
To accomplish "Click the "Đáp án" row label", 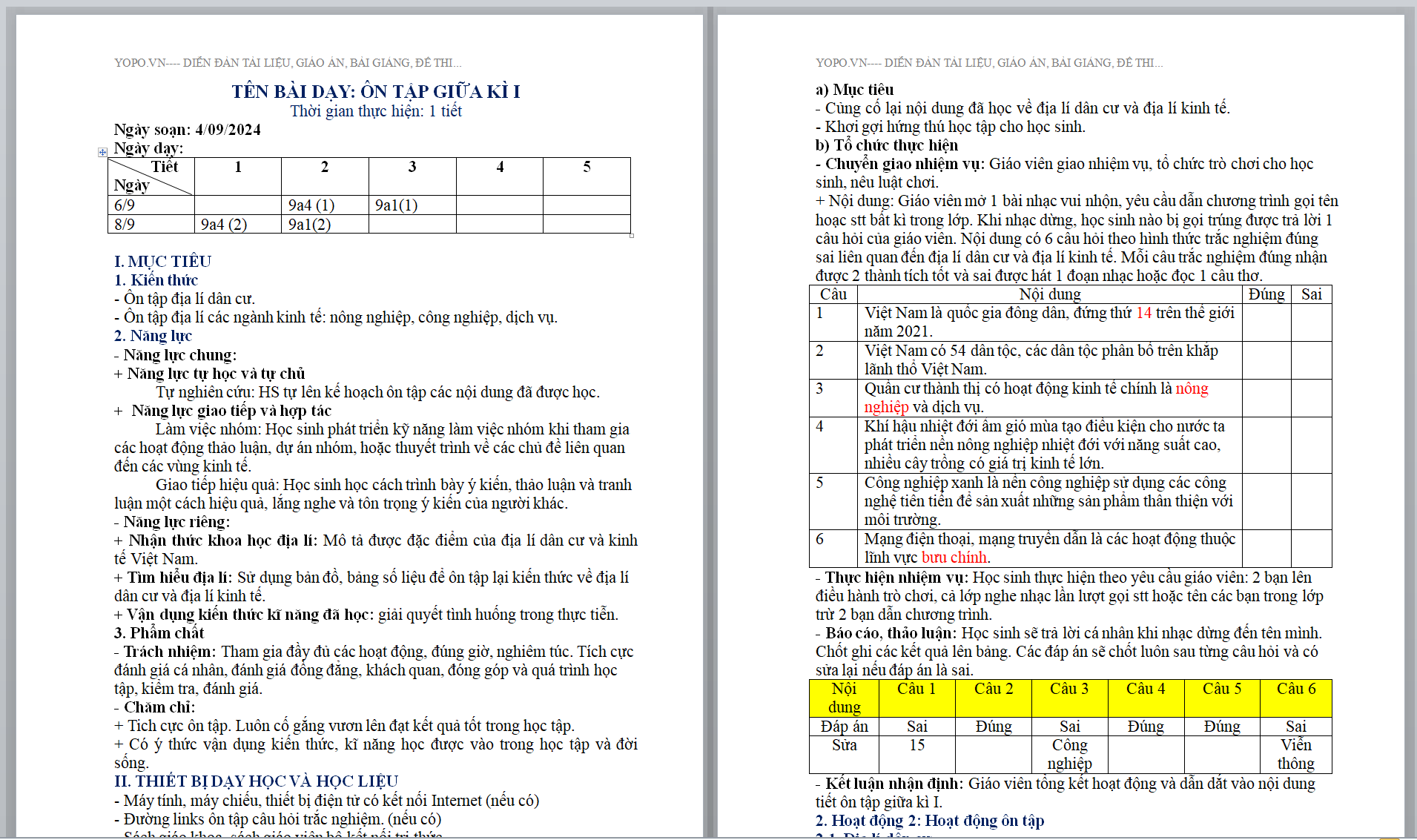I will pyautogui.click(x=844, y=727).
